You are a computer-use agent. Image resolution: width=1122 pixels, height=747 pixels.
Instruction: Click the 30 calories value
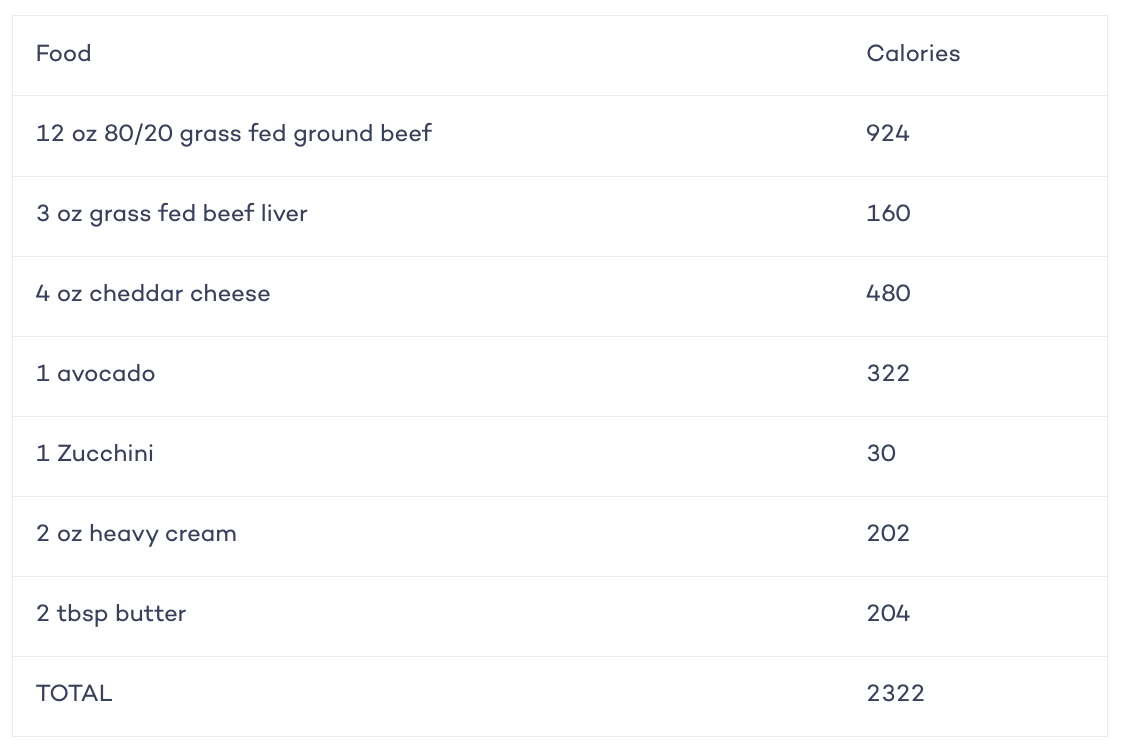(881, 454)
